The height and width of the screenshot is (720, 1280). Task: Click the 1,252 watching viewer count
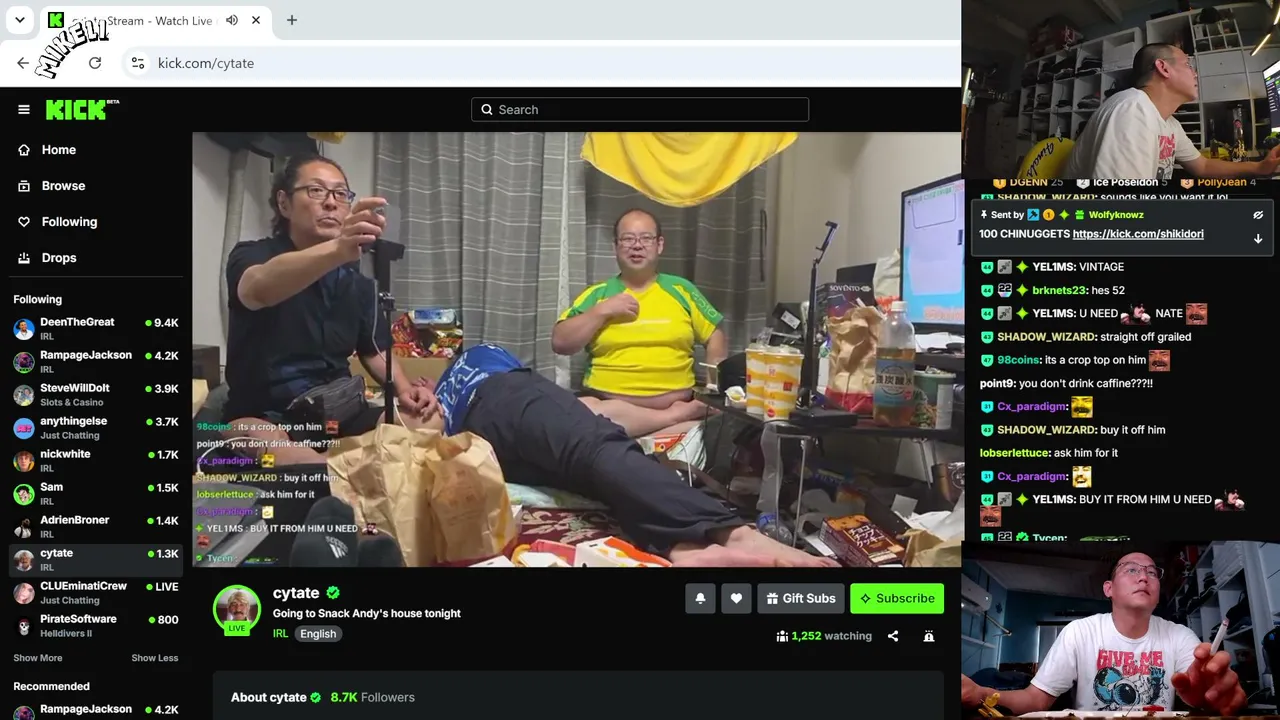(x=824, y=636)
